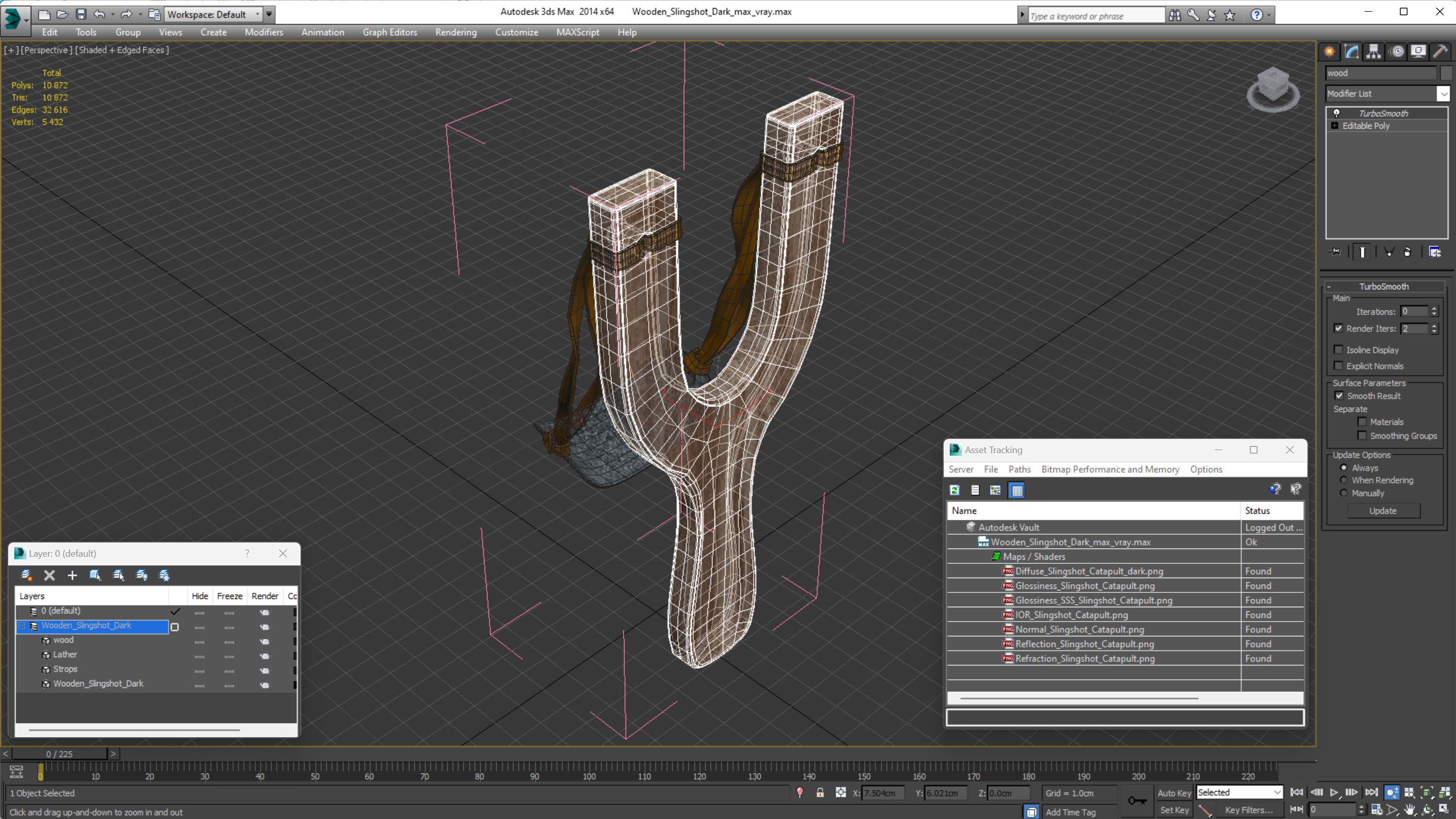The width and height of the screenshot is (1456, 819).
Task: Click the New Scene icon in the quick access toolbar
Action: click(x=44, y=14)
